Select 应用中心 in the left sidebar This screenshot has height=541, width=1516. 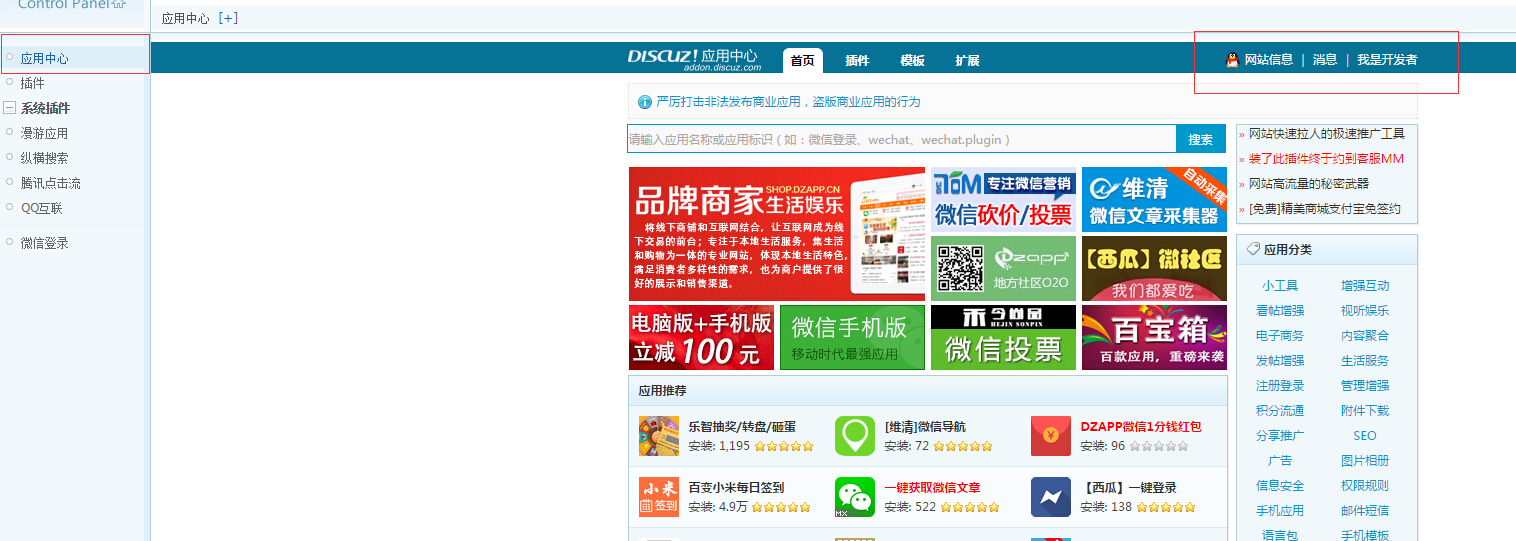(x=44, y=59)
